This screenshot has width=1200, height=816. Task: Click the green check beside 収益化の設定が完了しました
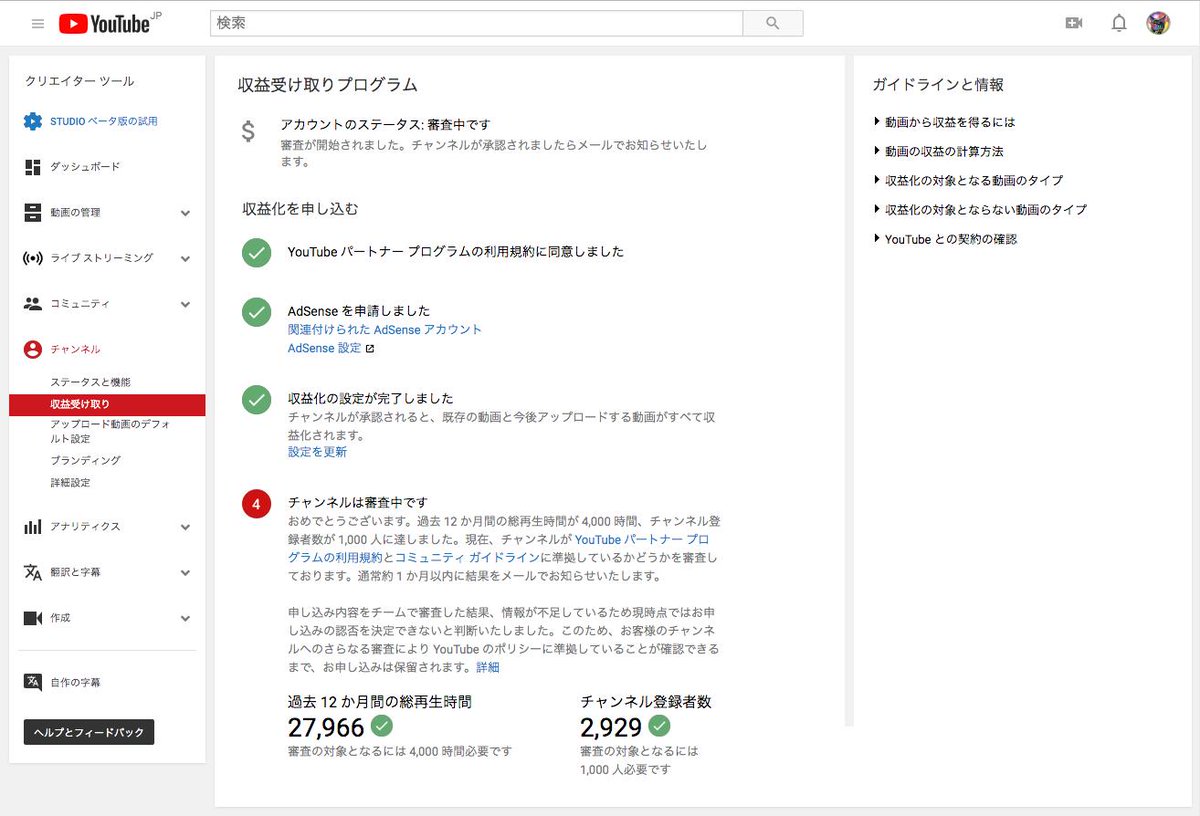coord(257,400)
